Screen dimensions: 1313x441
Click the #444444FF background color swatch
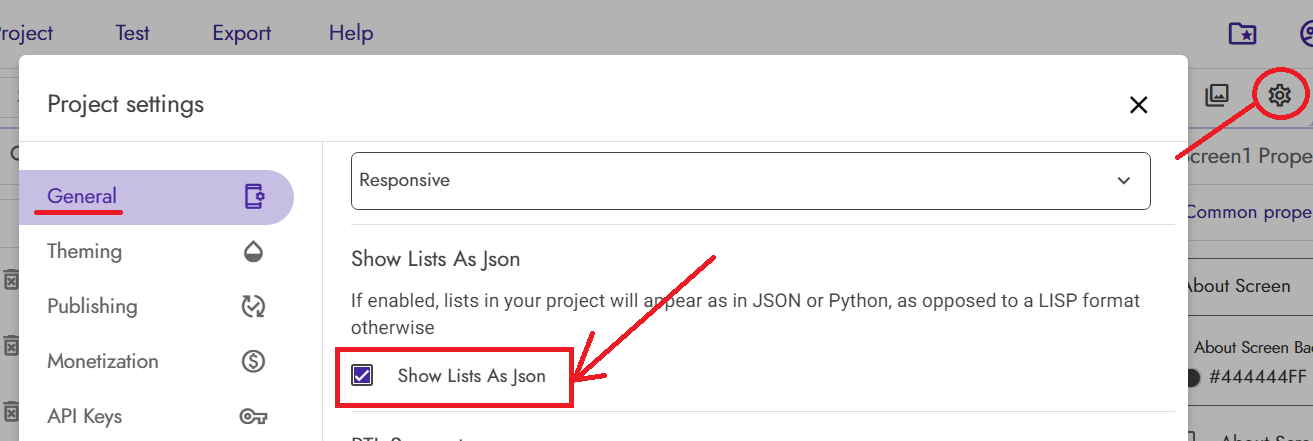(1193, 378)
